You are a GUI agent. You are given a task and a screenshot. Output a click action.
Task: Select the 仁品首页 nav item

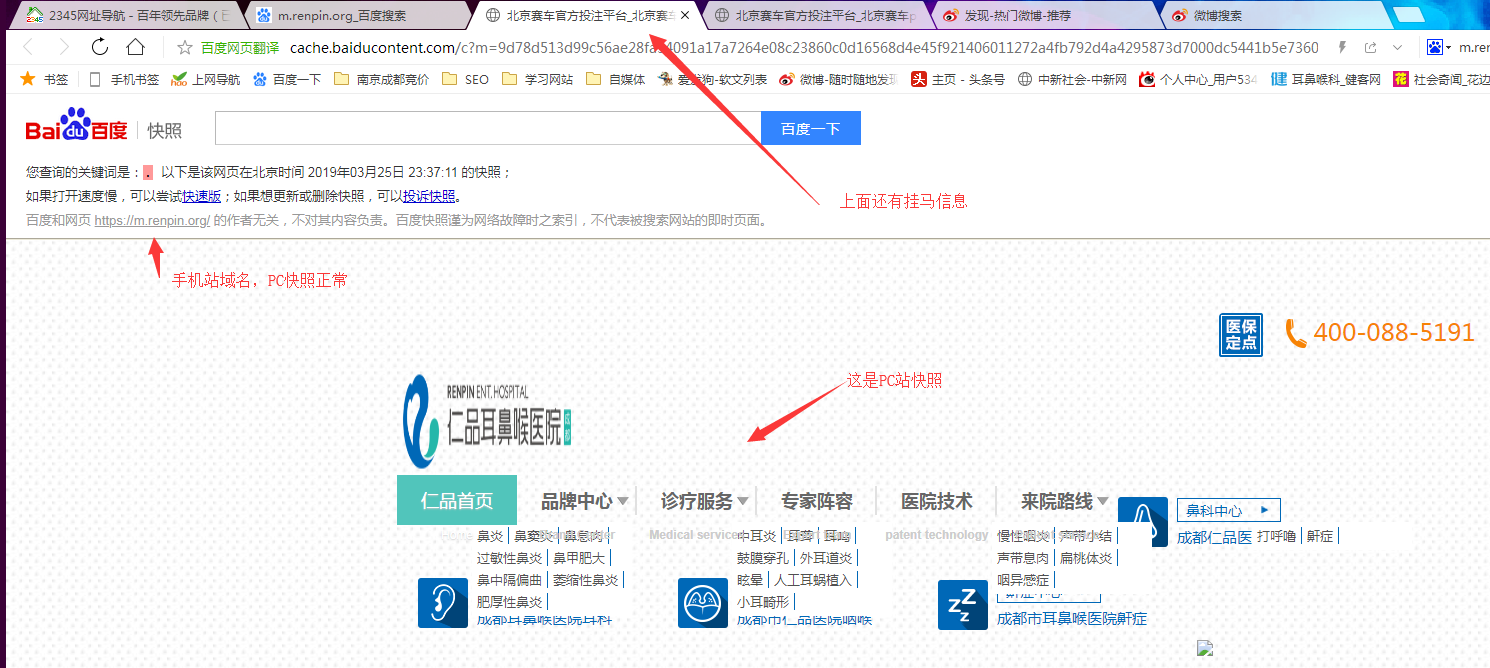(x=457, y=500)
